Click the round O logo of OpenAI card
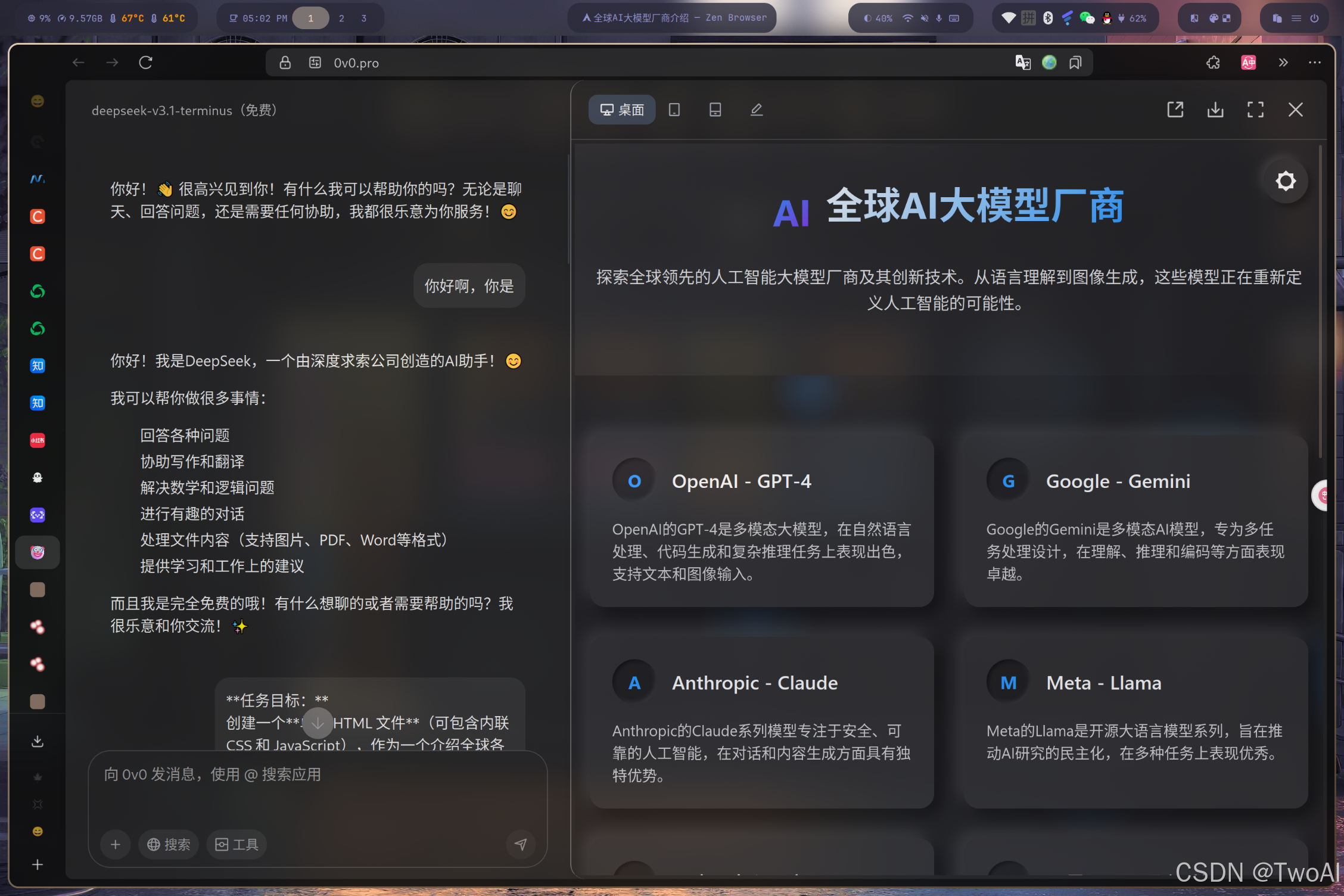 pos(634,481)
